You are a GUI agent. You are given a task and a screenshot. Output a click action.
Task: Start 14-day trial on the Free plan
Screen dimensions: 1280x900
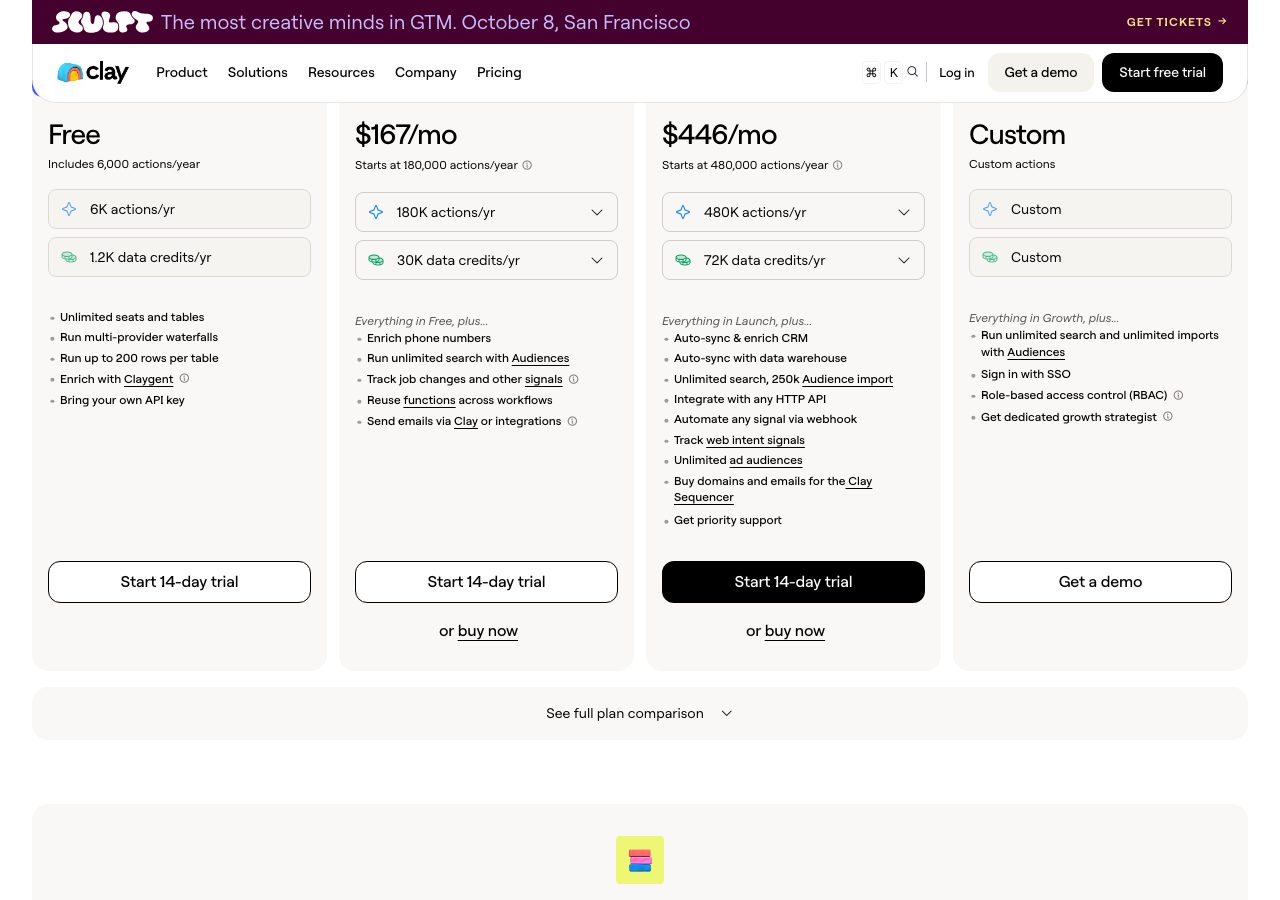(x=179, y=582)
